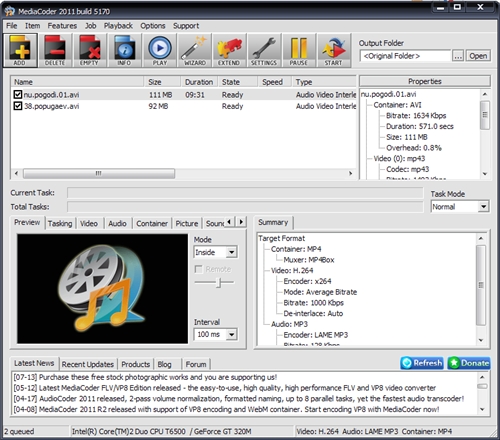Open the Features menu

[x=62, y=26]
